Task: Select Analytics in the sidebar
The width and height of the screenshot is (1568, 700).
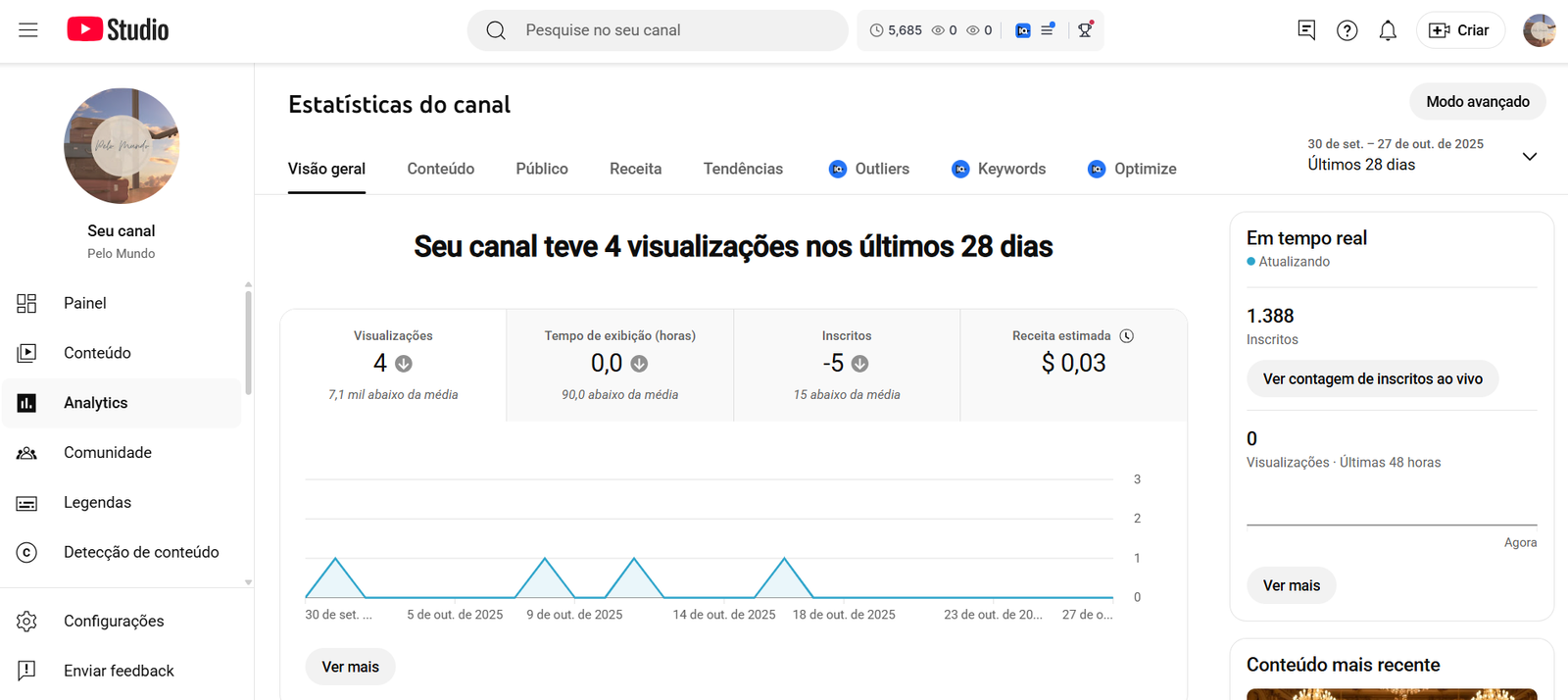Action: (122, 403)
